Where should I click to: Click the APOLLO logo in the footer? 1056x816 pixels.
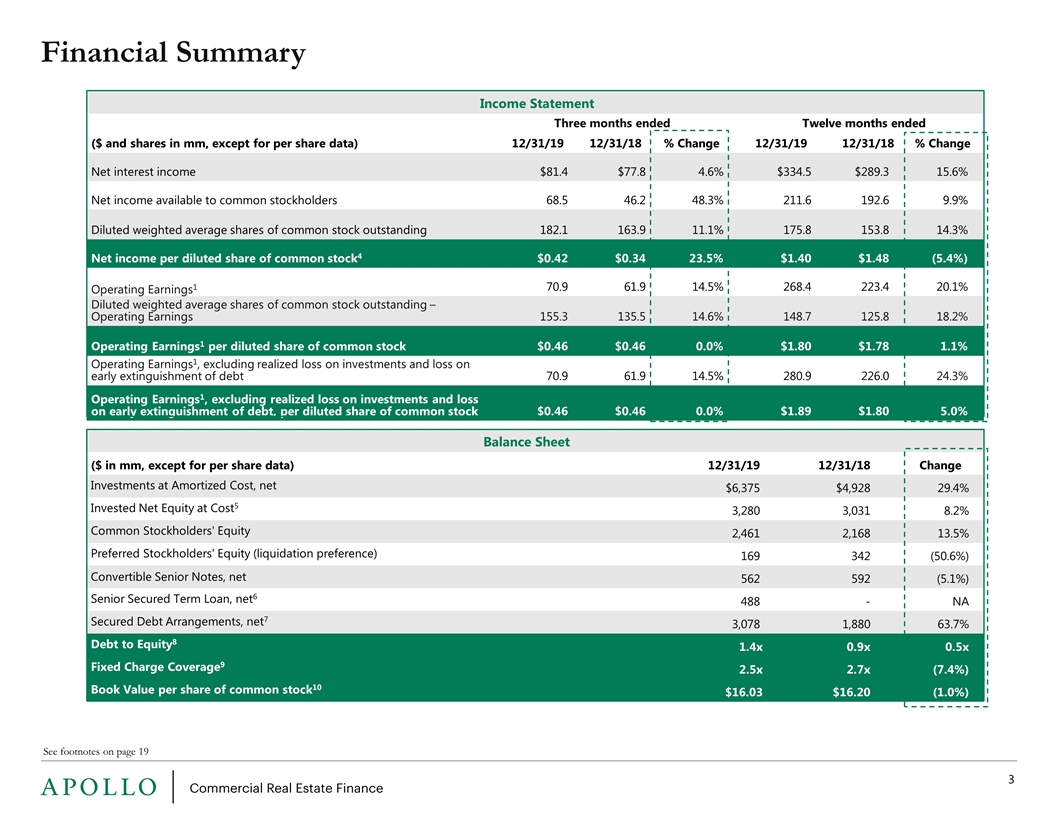[x=99, y=787]
